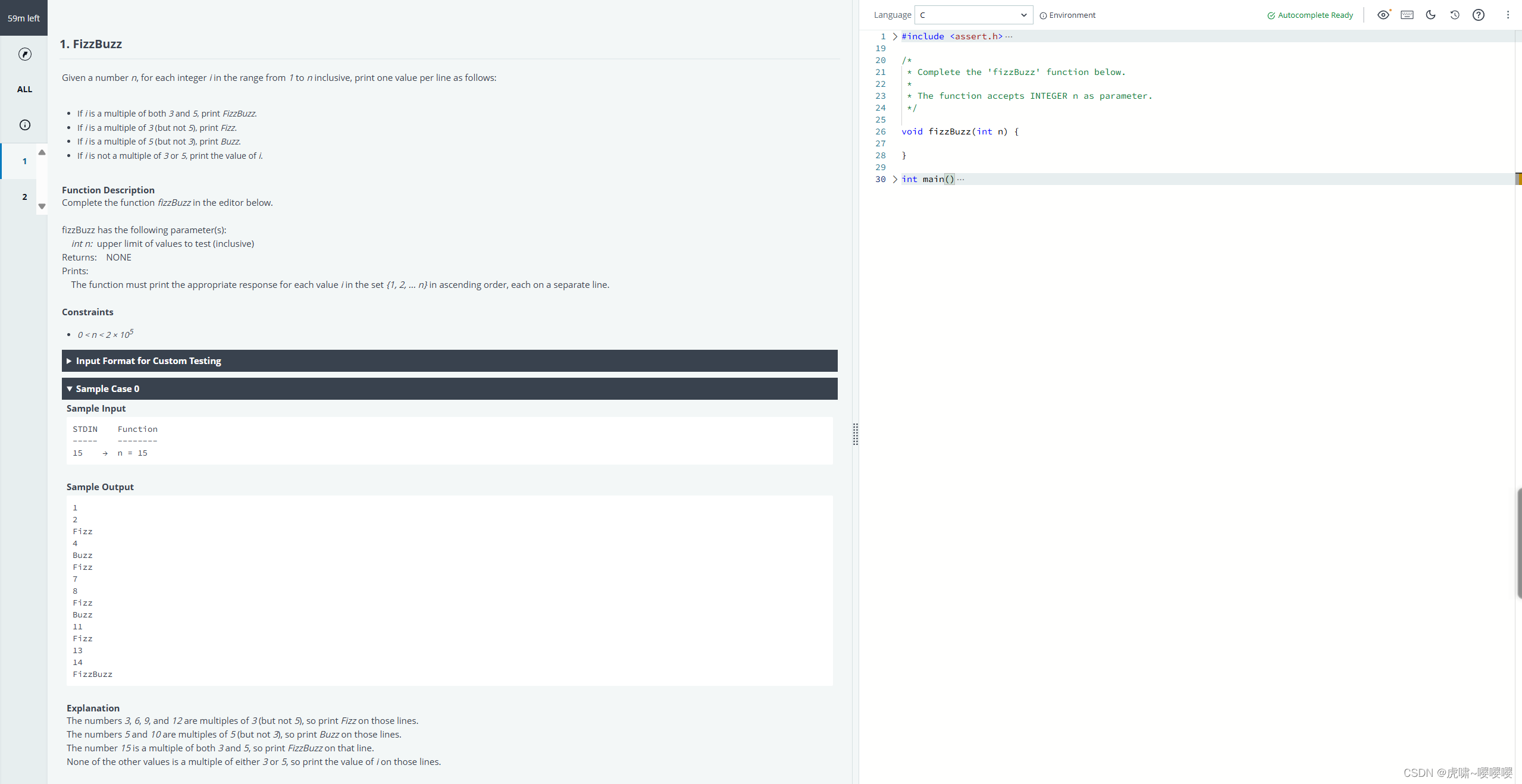Viewport: 1522px width, 784px height.
Task: Click 'FizzBuzz' last sample output line
Action: click(93, 674)
